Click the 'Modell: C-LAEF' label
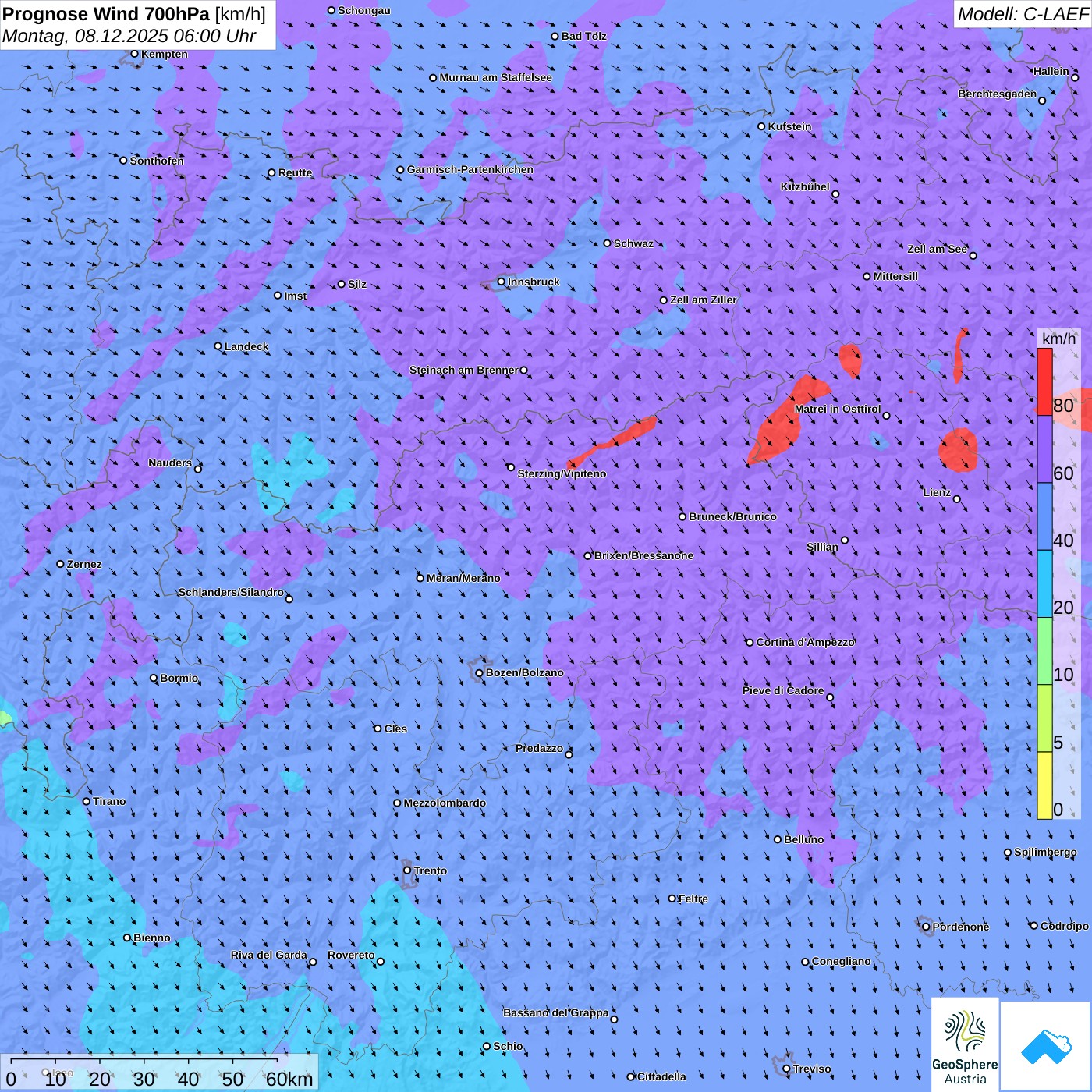Screen dimensions: 1092x1092 pyautogui.click(x=1022, y=14)
